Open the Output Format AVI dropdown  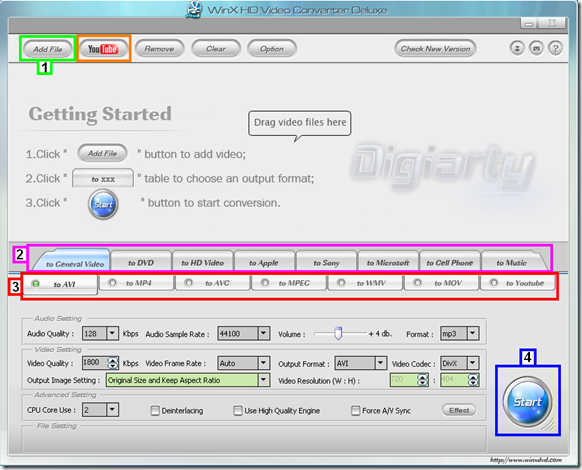380,363
